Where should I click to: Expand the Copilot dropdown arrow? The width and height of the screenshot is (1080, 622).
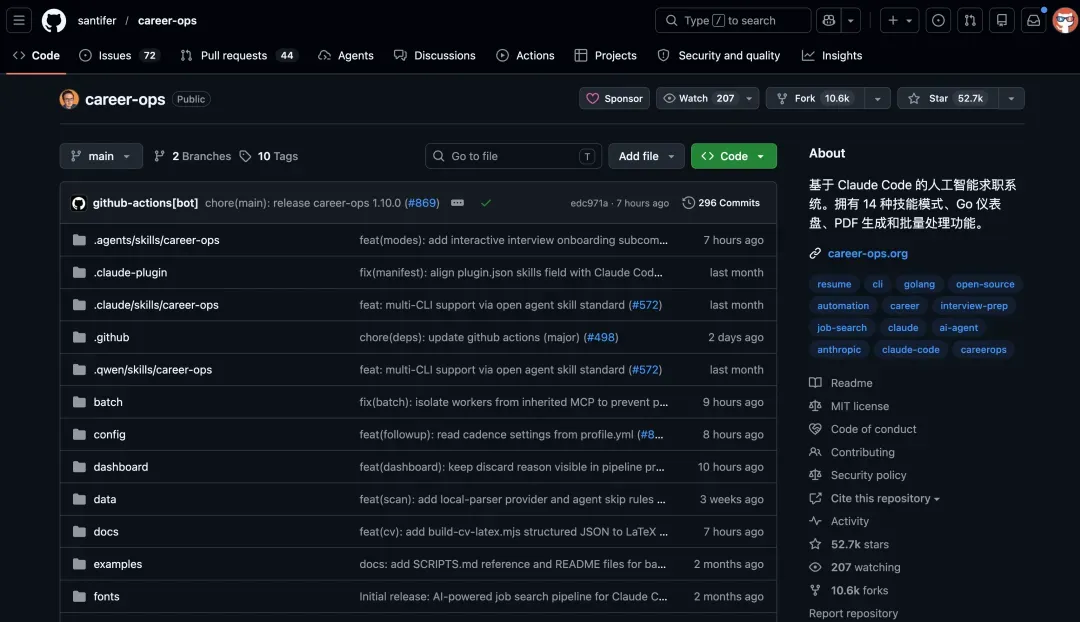coord(851,21)
